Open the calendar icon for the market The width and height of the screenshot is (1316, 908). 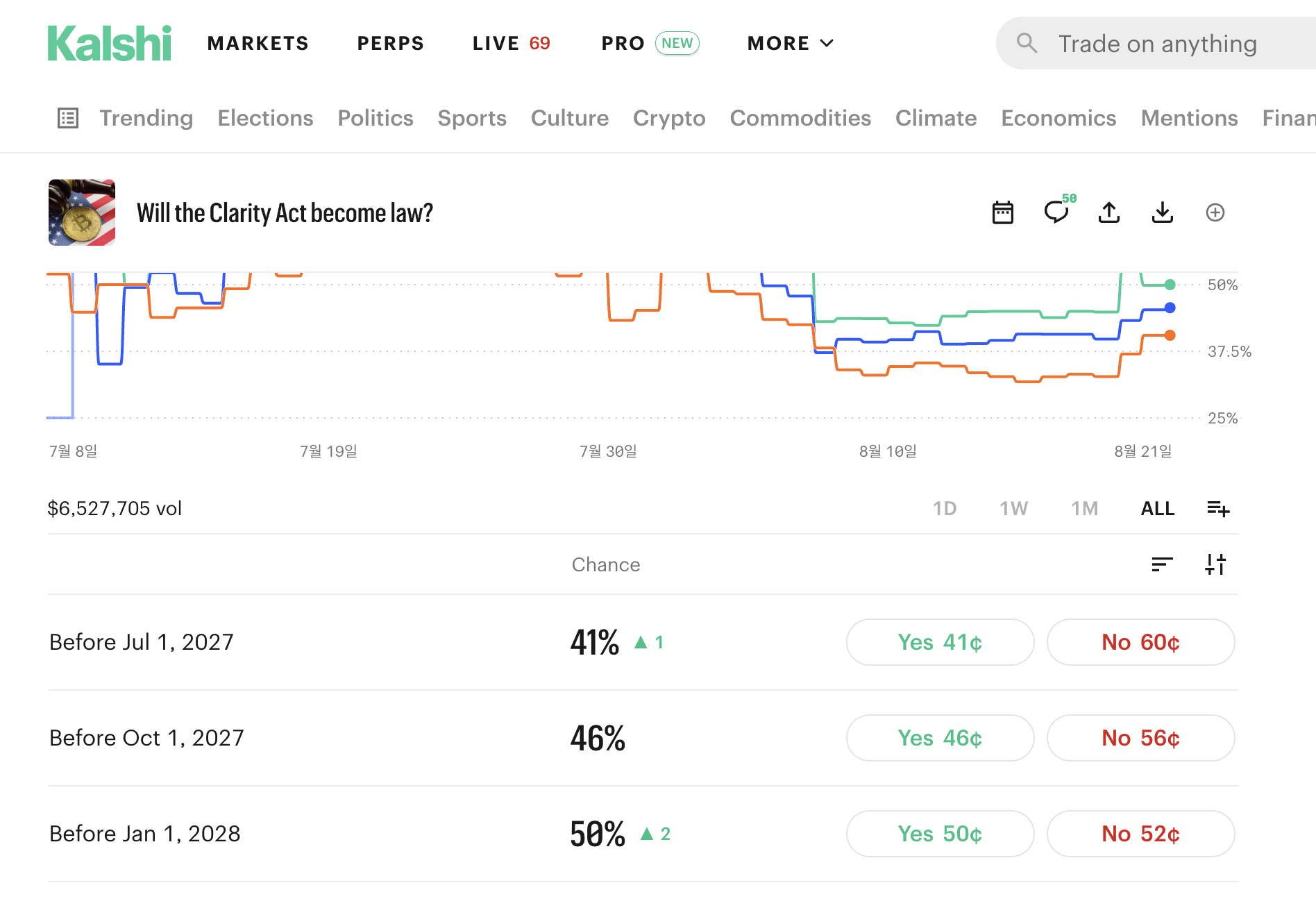[1003, 212]
